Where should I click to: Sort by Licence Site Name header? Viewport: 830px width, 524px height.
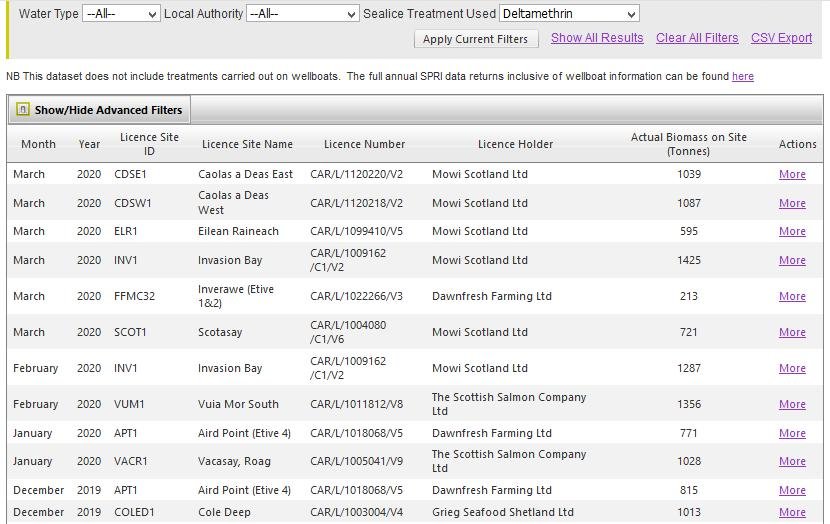[x=247, y=144]
